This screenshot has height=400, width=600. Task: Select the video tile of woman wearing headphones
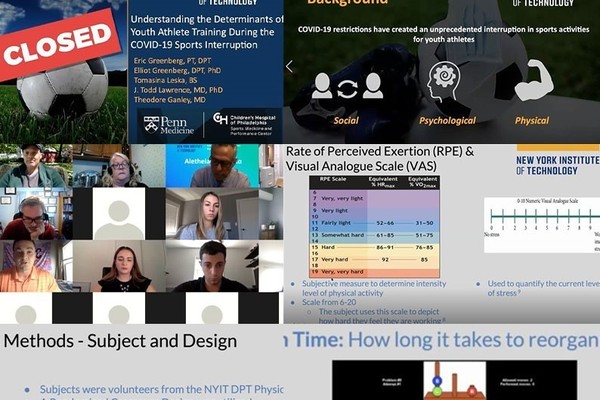tap(119, 166)
